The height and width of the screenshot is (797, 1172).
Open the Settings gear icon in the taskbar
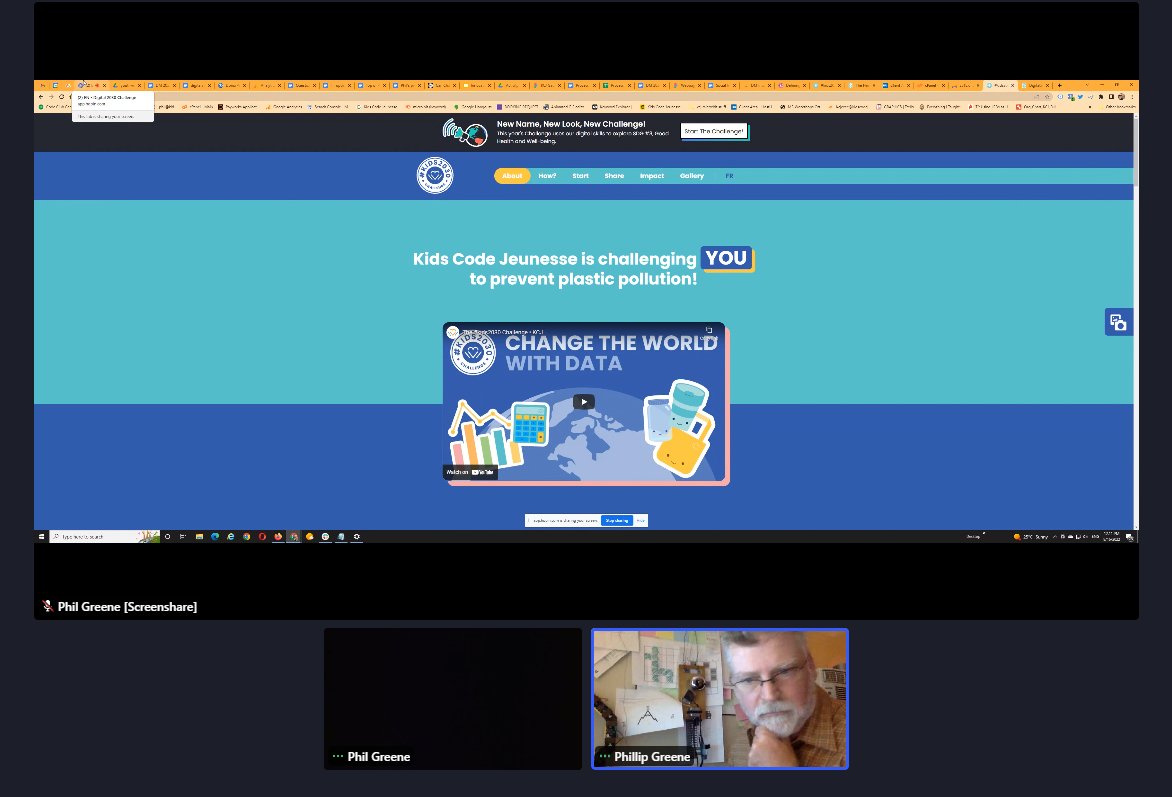[x=357, y=536]
